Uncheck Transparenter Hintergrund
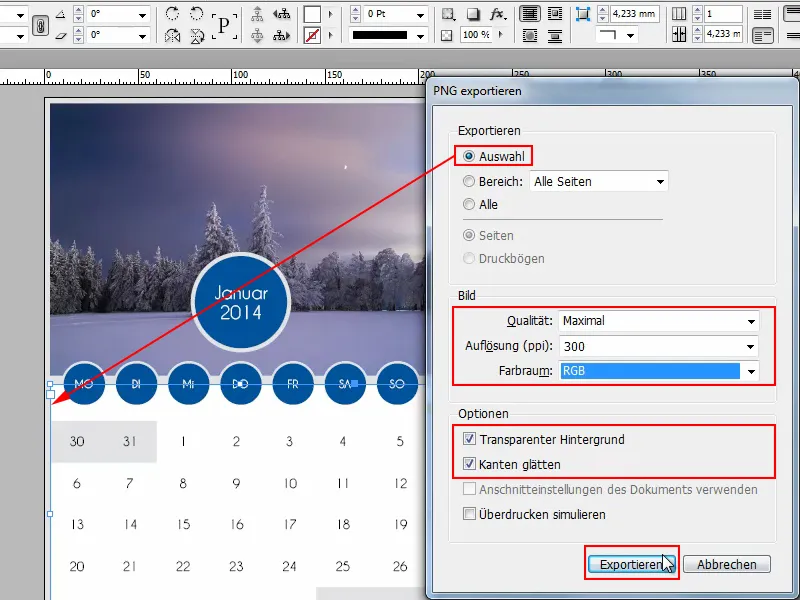Screen dimensions: 800x600 469,439
